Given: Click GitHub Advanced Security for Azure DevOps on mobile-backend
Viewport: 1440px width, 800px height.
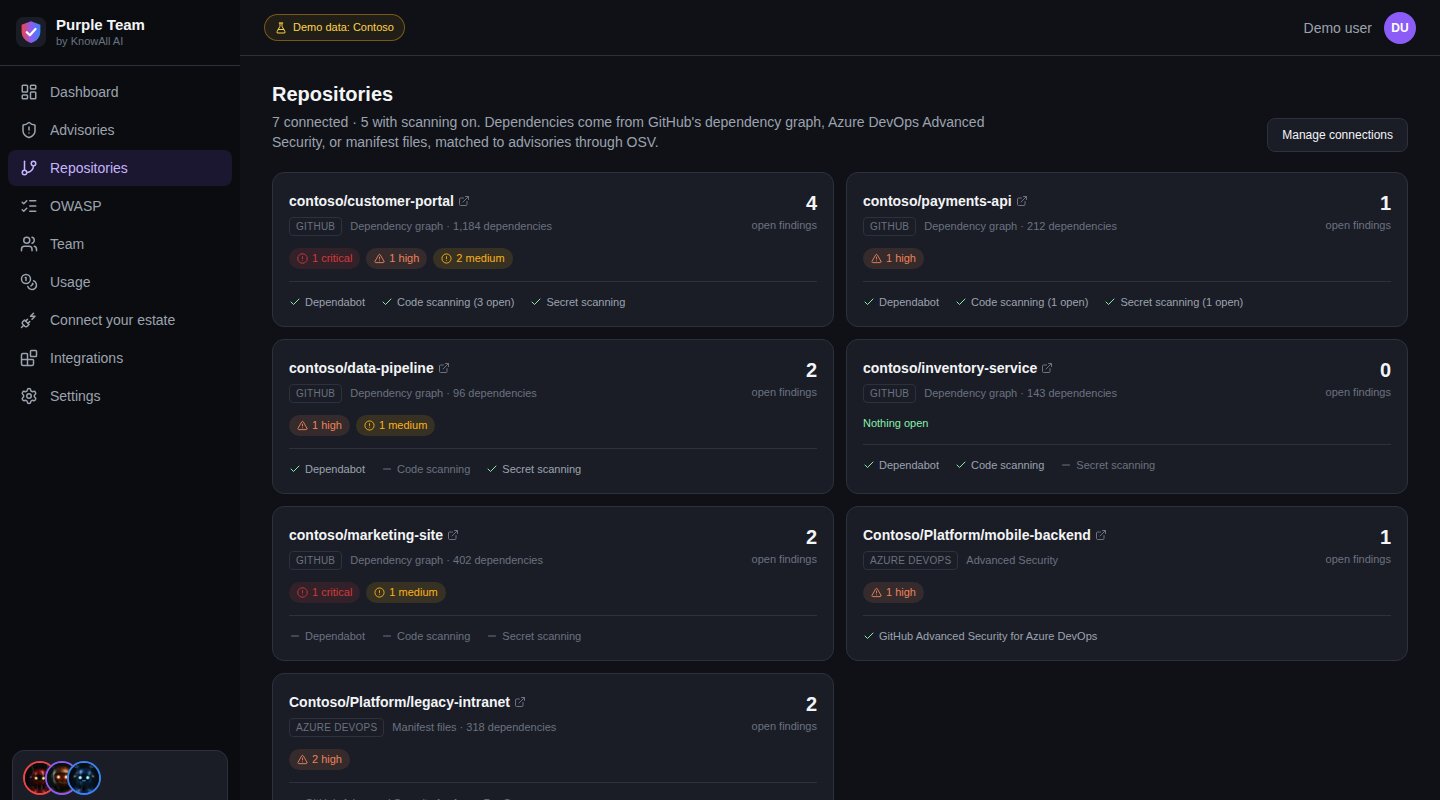Looking at the screenshot, I should pyautogui.click(x=980, y=636).
